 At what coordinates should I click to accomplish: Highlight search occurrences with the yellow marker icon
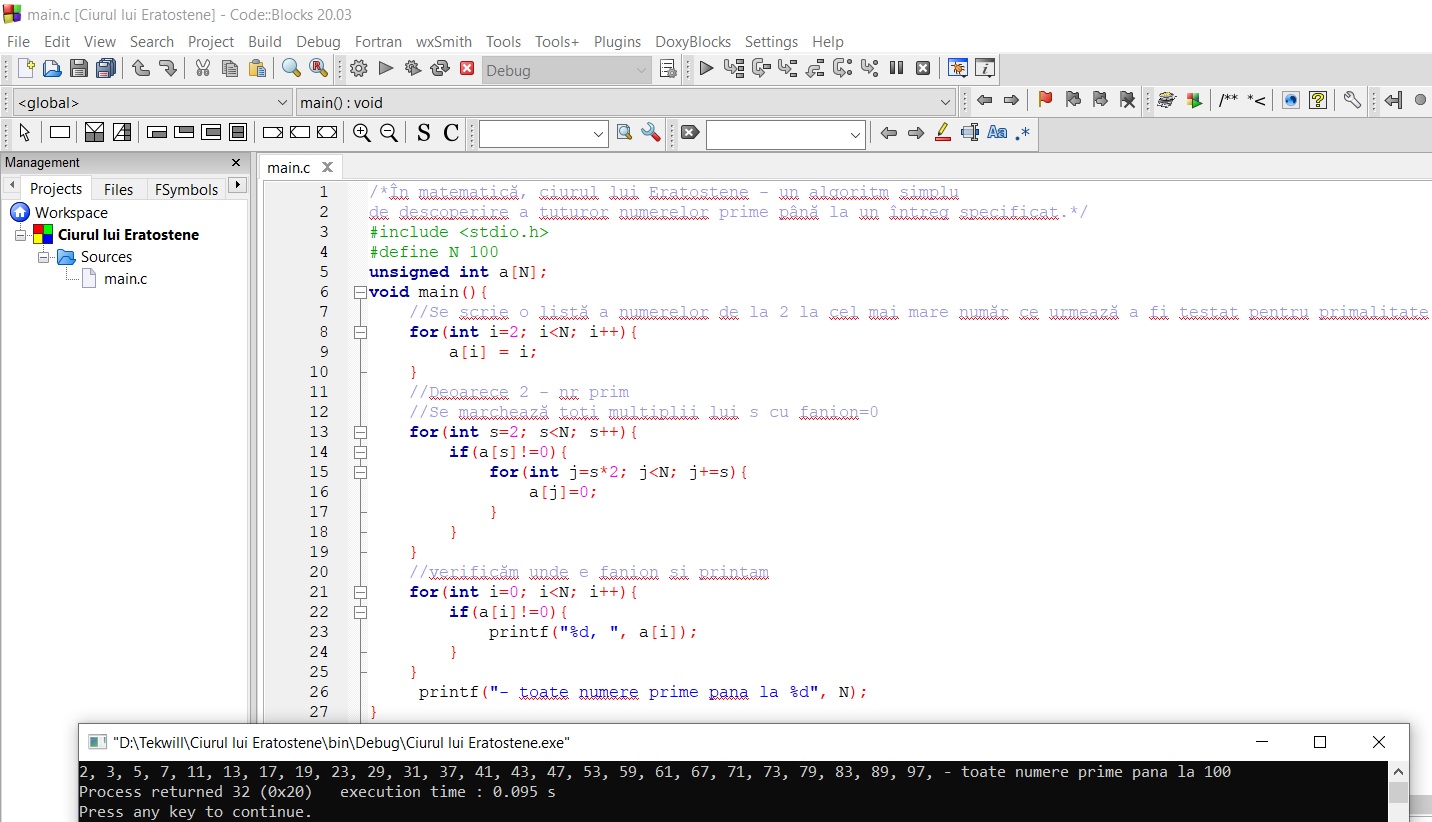942,132
